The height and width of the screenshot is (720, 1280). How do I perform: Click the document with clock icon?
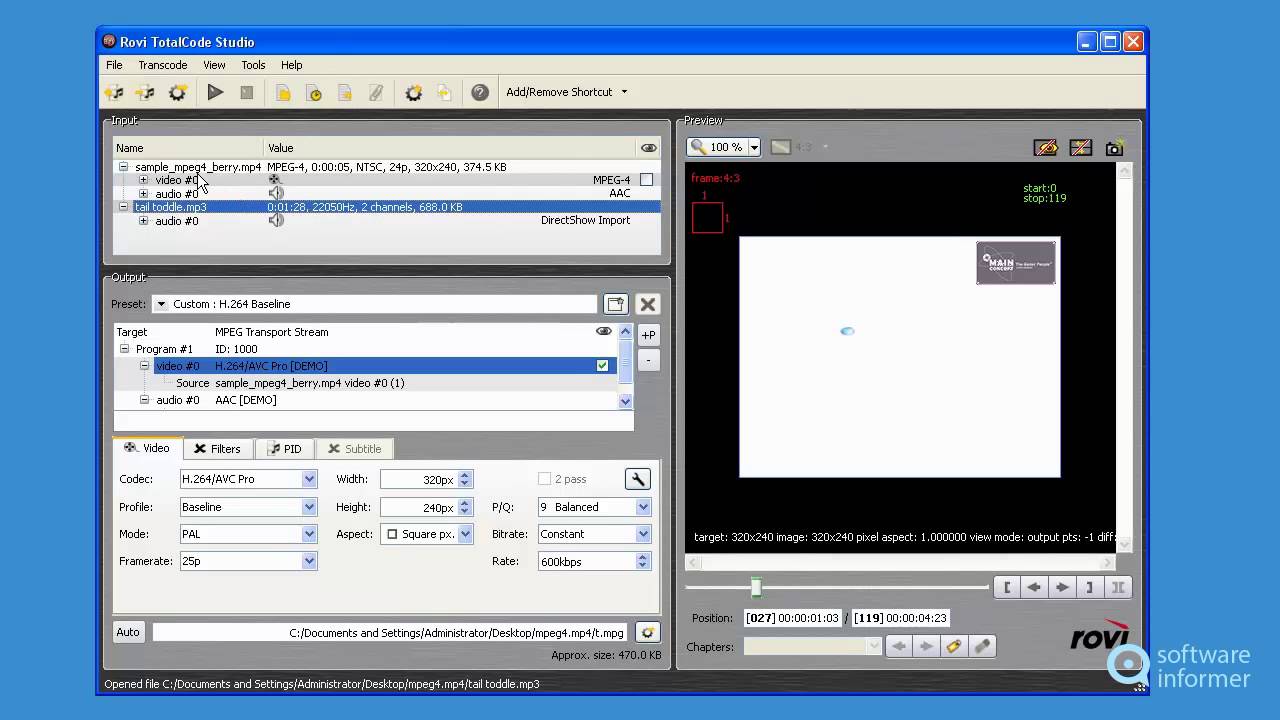(314, 93)
